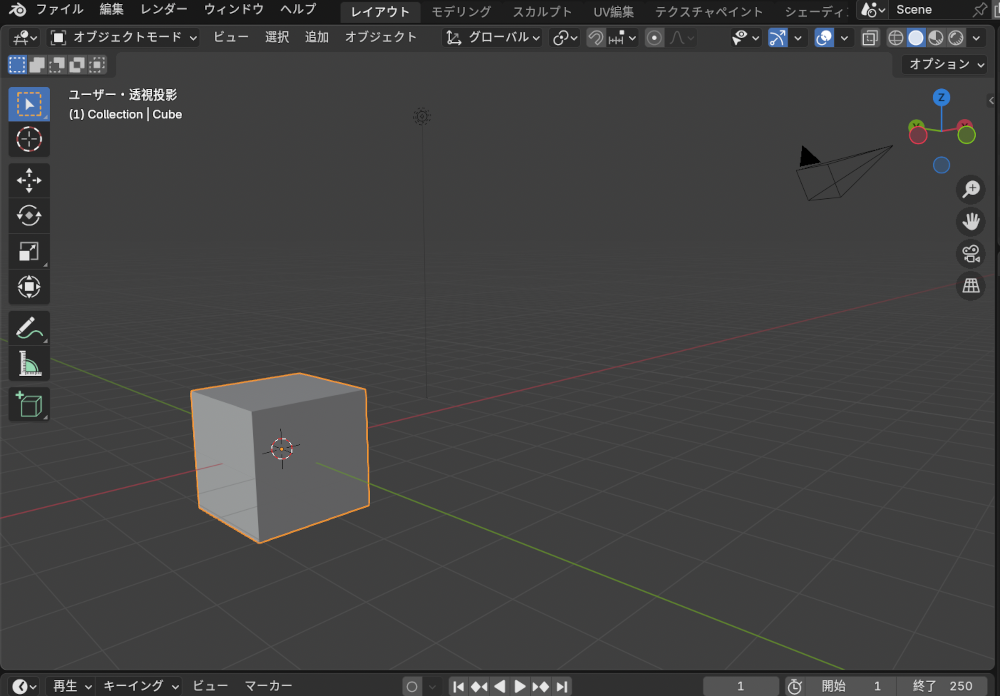Select the Annotate pencil tool
1000x696 pixels.
(29, 328)
